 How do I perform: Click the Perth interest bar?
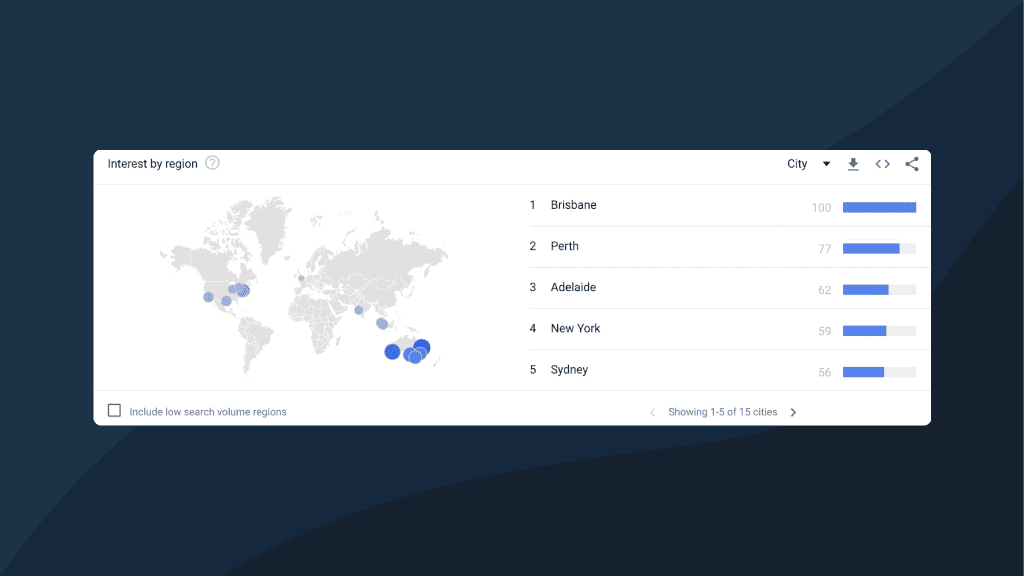tap(879, 248)
